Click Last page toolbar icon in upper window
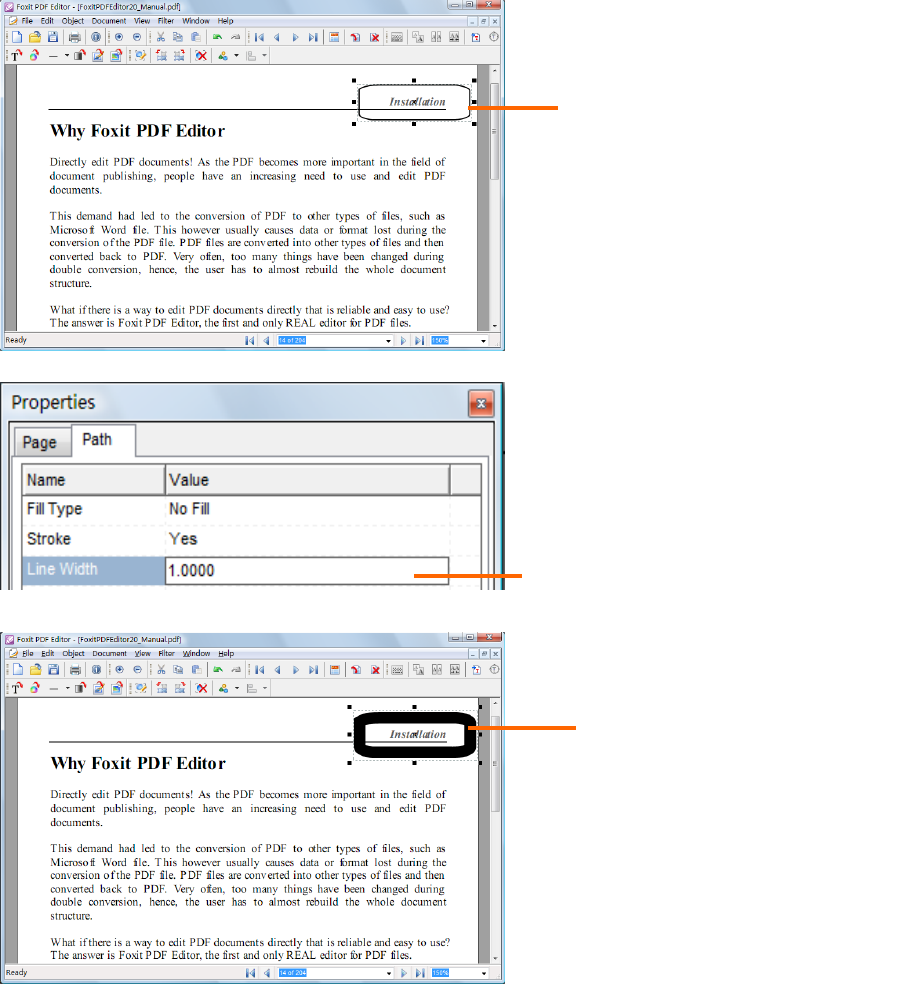The height and width of the screenshot is (984, 900). pos(313,37)
